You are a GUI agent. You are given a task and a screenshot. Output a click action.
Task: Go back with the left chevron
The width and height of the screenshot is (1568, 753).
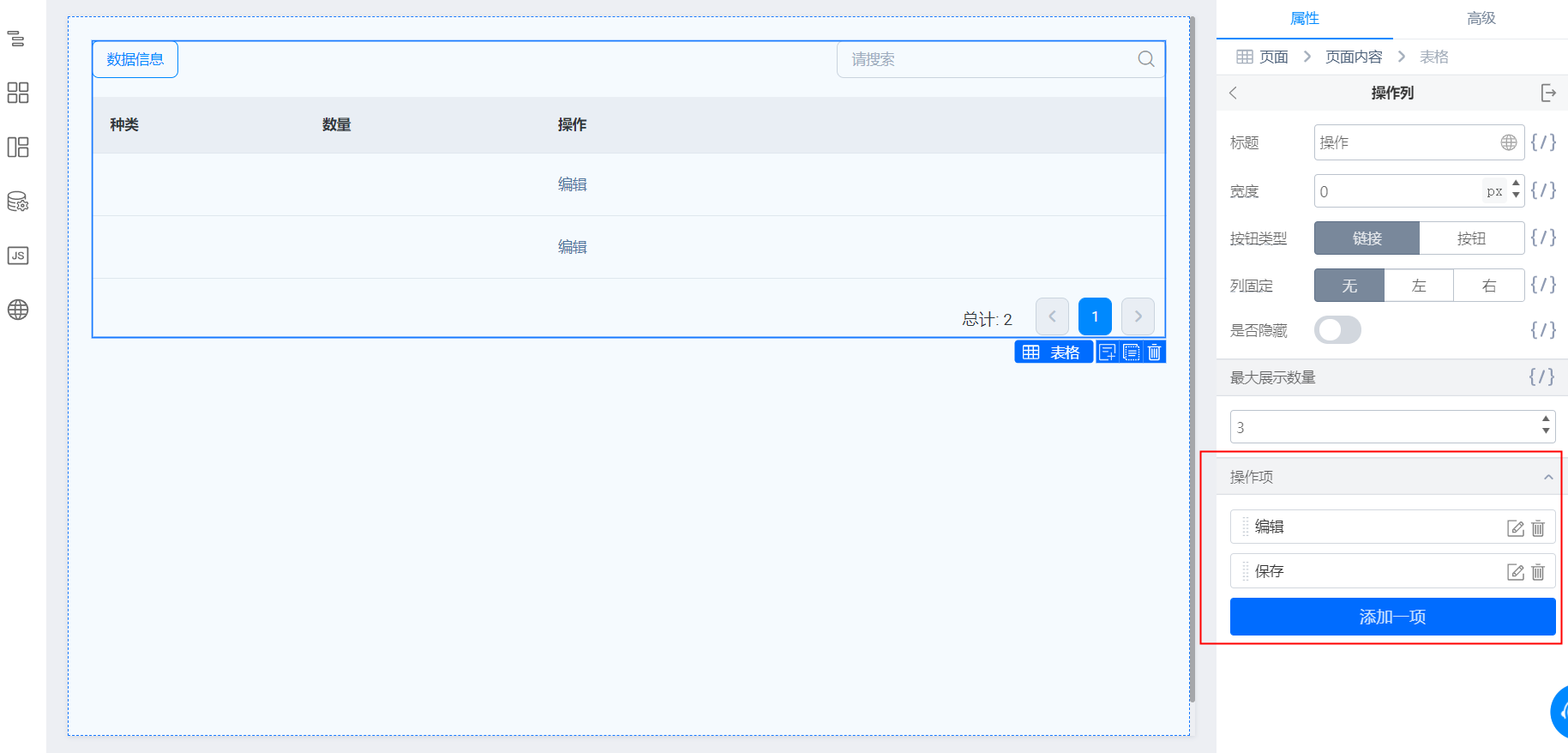(x=1233, y=93)
